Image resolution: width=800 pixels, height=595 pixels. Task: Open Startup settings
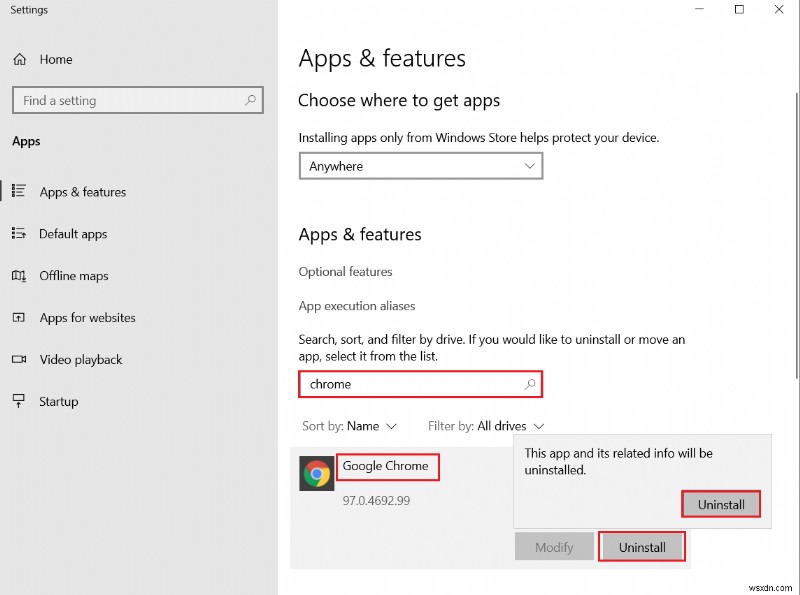pos(63,402)
